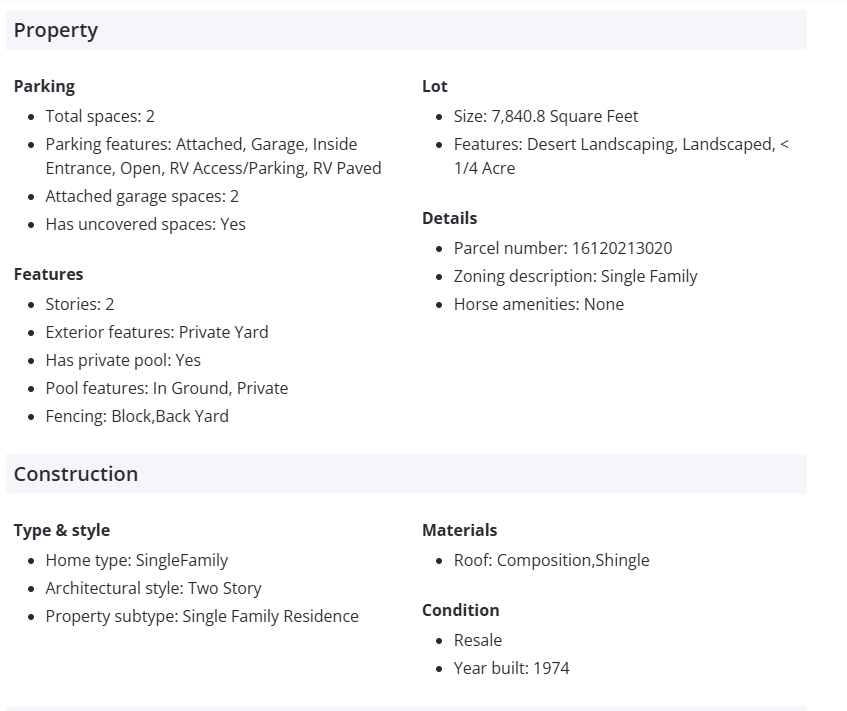Screen dimensions: 847x711
Task: Click the Property section header
Action: point(56,30)
